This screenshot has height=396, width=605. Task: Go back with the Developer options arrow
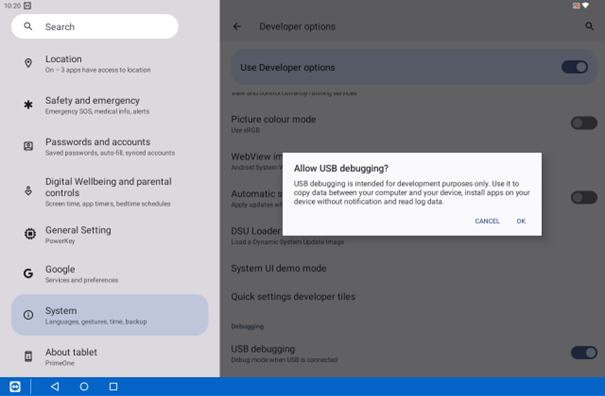pos(237,26)
